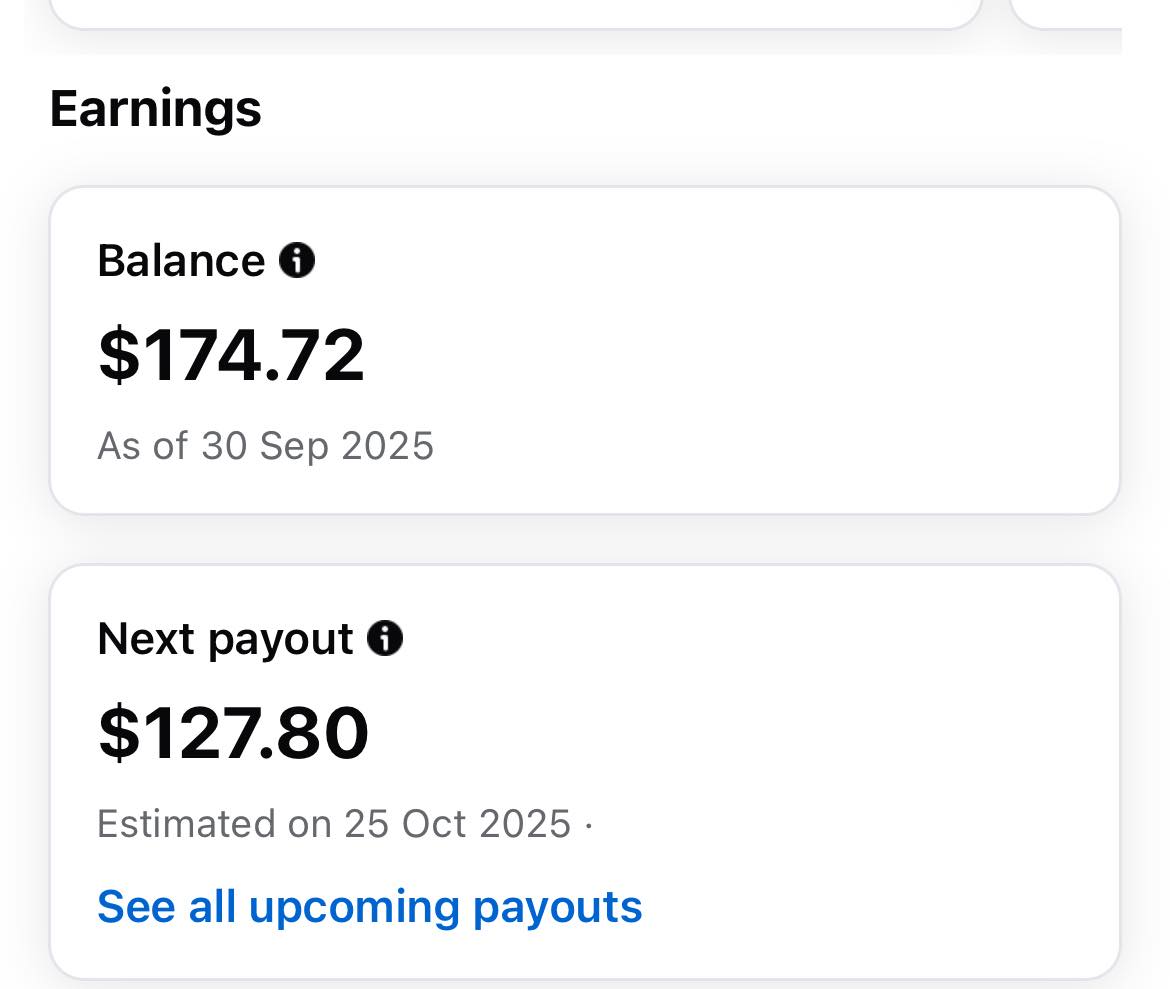Click the word "upcoming" in the payouts link
1170x989 pixels.
pyautogui.click(x=354, y=906)
